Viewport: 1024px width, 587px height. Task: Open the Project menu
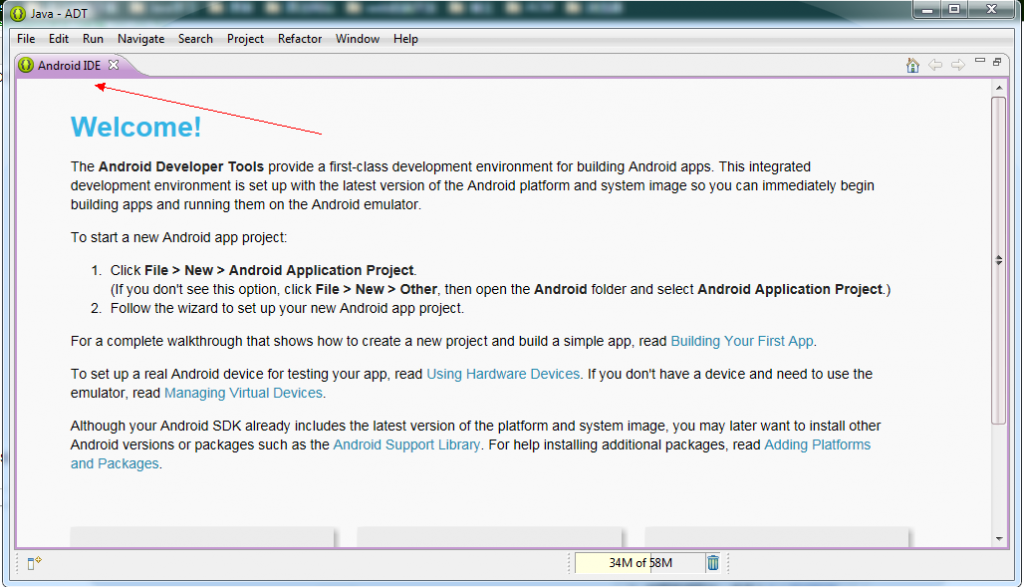tap(246, 39)
